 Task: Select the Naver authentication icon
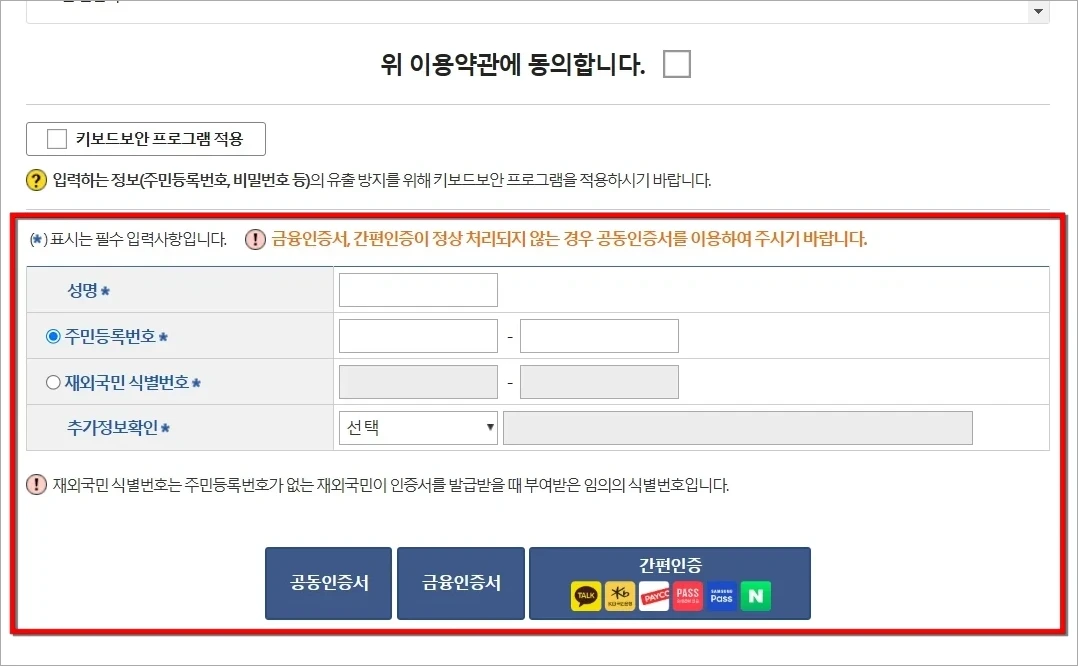click(x=755, y=595)
